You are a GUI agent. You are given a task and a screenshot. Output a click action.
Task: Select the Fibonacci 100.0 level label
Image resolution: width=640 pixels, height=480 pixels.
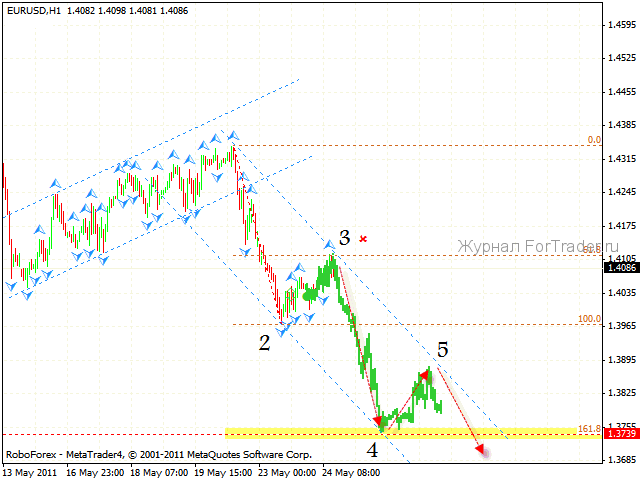click(x=589, y=319)
